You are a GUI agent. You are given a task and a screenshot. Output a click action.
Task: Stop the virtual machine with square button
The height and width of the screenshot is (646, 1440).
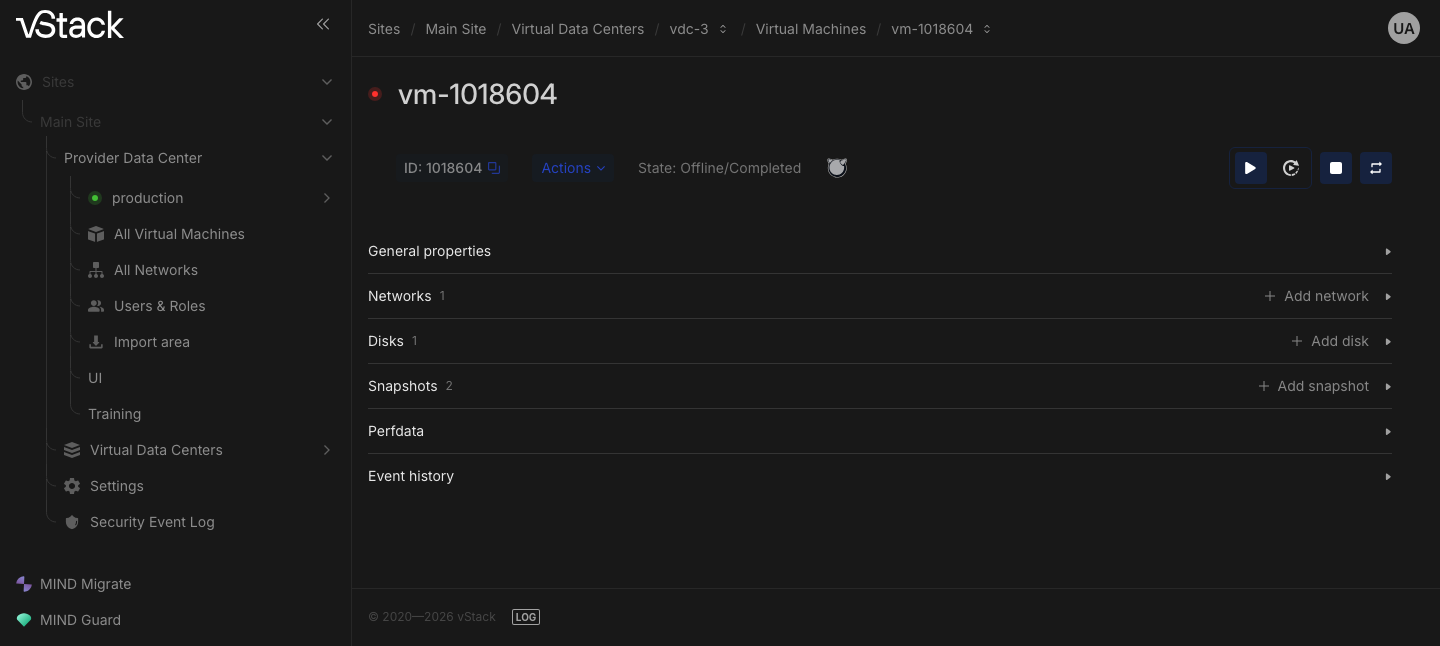[x=1336, y=168]
